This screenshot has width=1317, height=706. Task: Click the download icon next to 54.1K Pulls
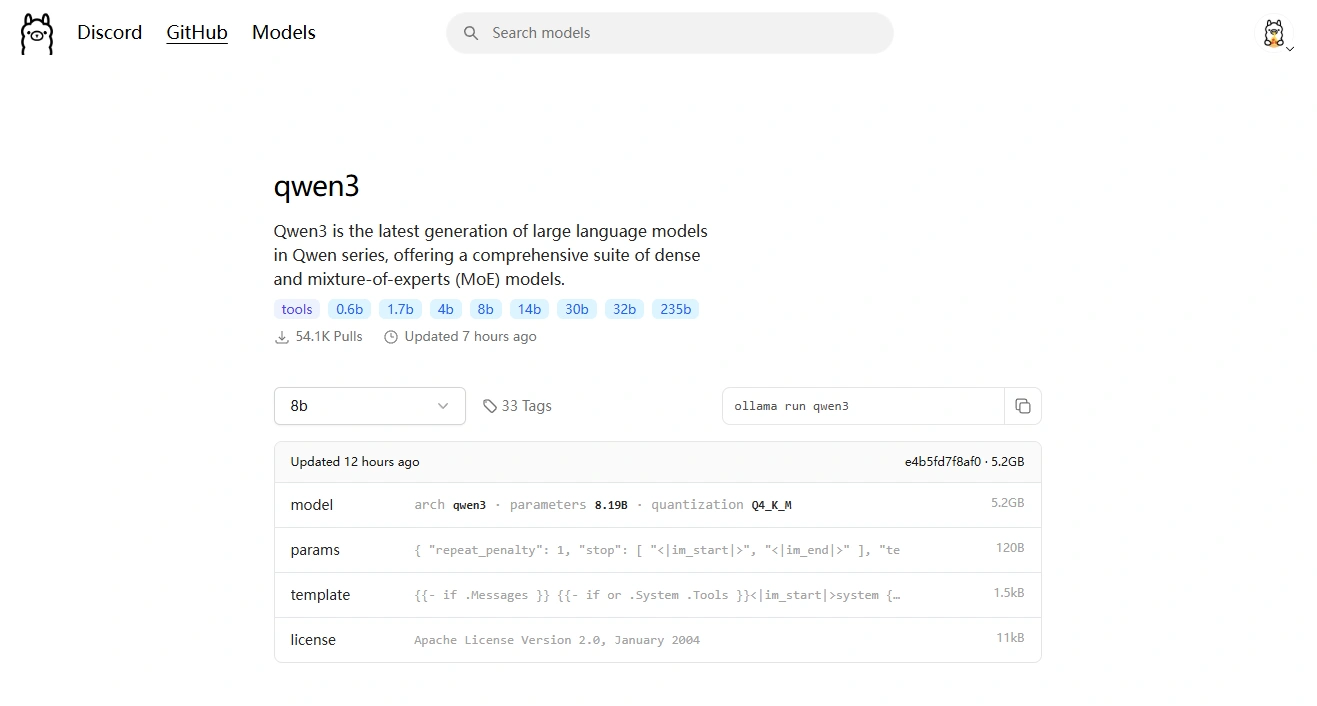click(x=282, y=337)
